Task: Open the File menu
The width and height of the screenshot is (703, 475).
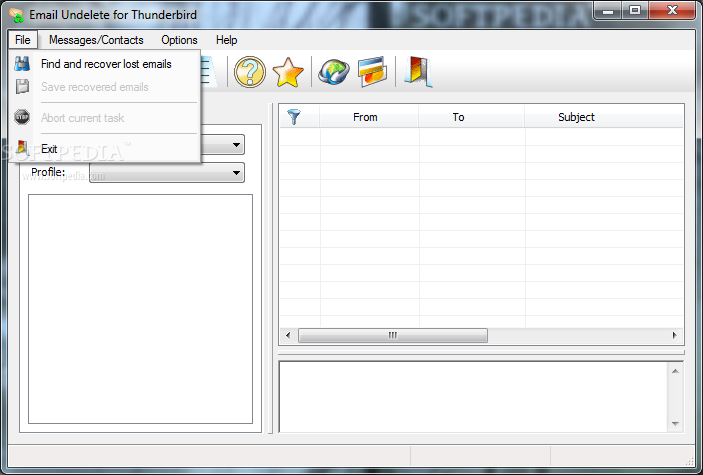Action: click(22, 40)
